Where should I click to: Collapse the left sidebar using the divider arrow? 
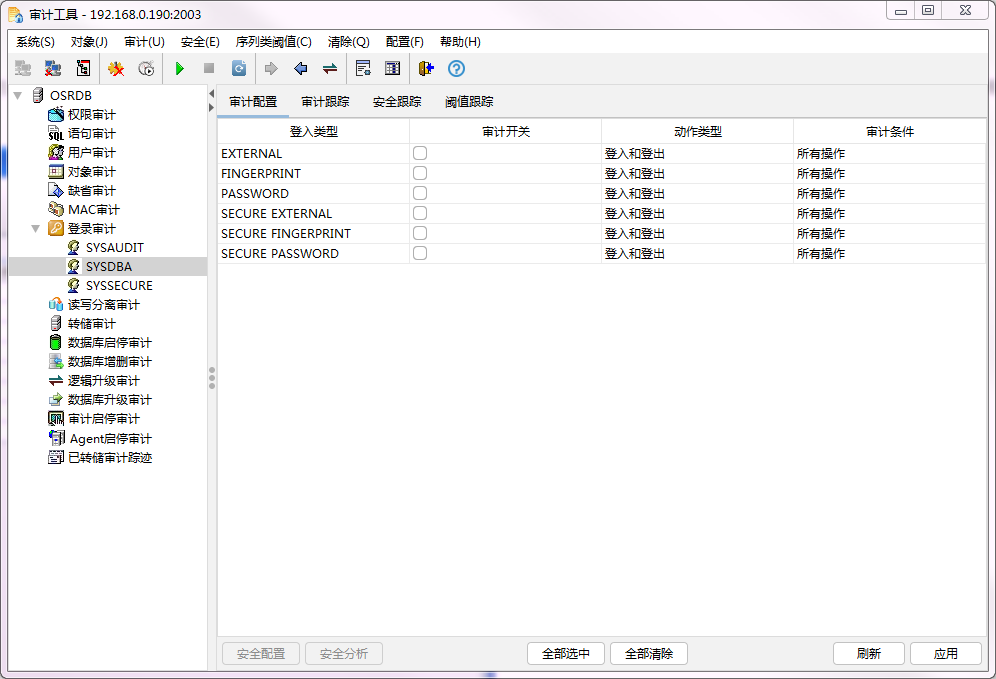click(x=212, y=90)
